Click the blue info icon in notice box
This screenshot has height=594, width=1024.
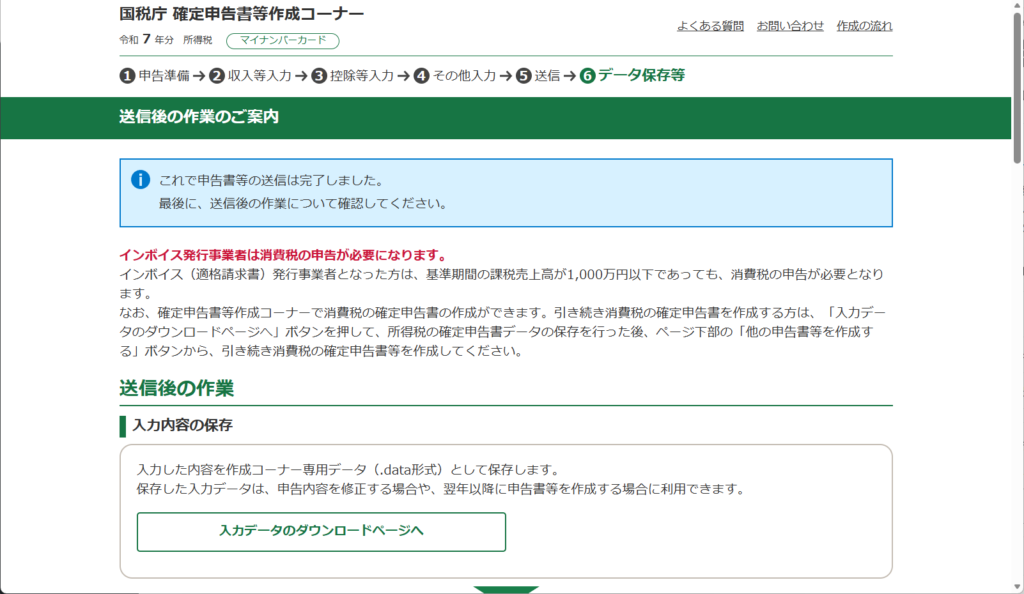141,180
